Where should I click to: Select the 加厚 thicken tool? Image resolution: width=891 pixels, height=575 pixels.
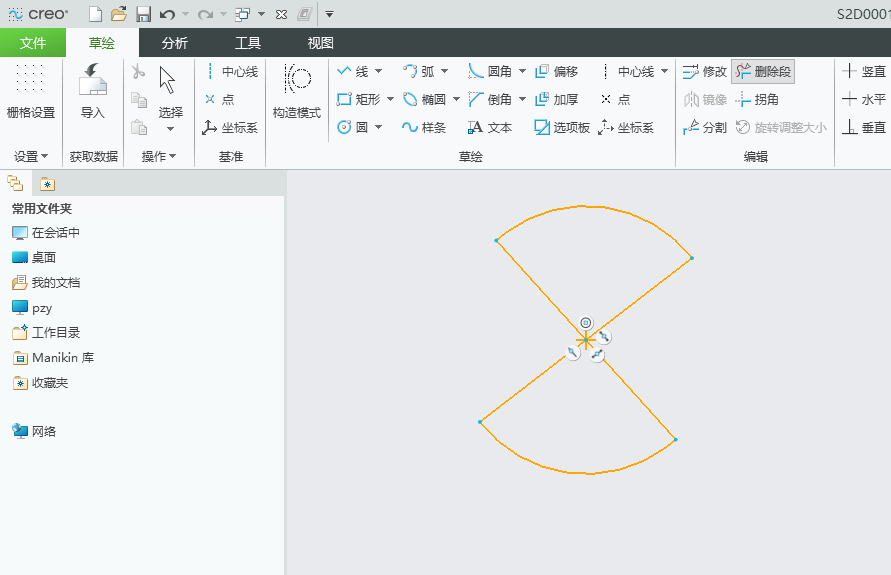(x=557, y=99)
